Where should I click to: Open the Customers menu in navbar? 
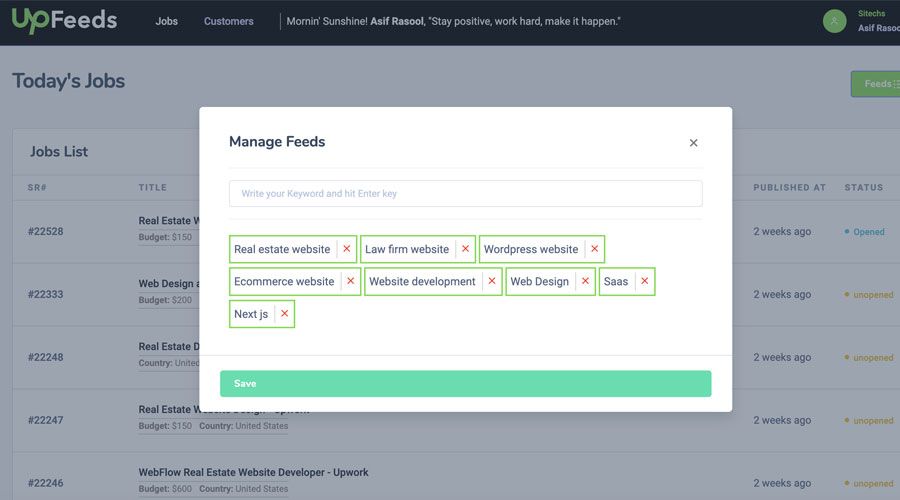(x=228, y=21)
